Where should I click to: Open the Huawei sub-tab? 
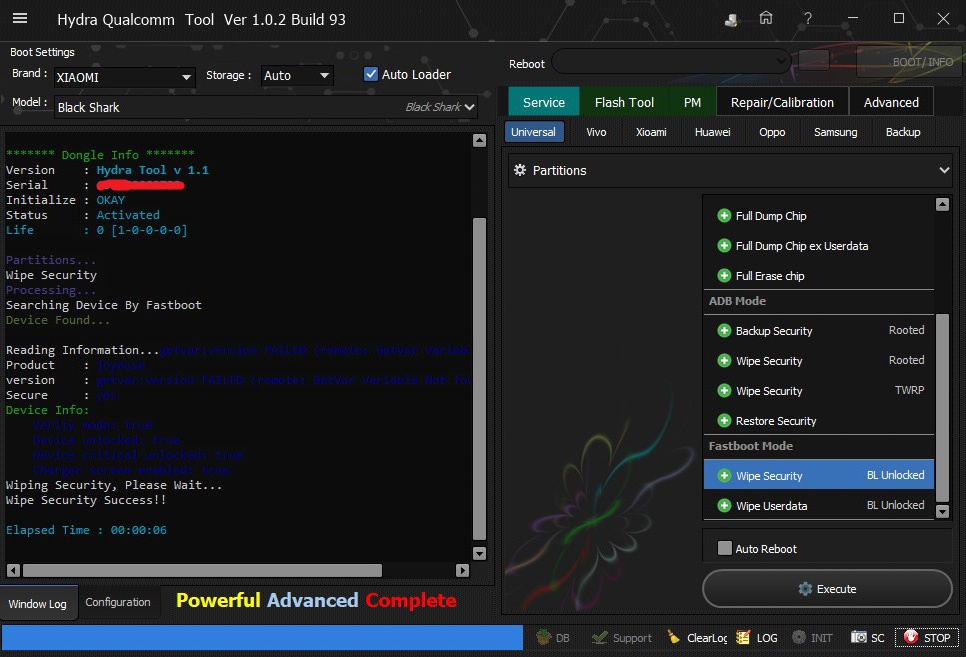712,132
